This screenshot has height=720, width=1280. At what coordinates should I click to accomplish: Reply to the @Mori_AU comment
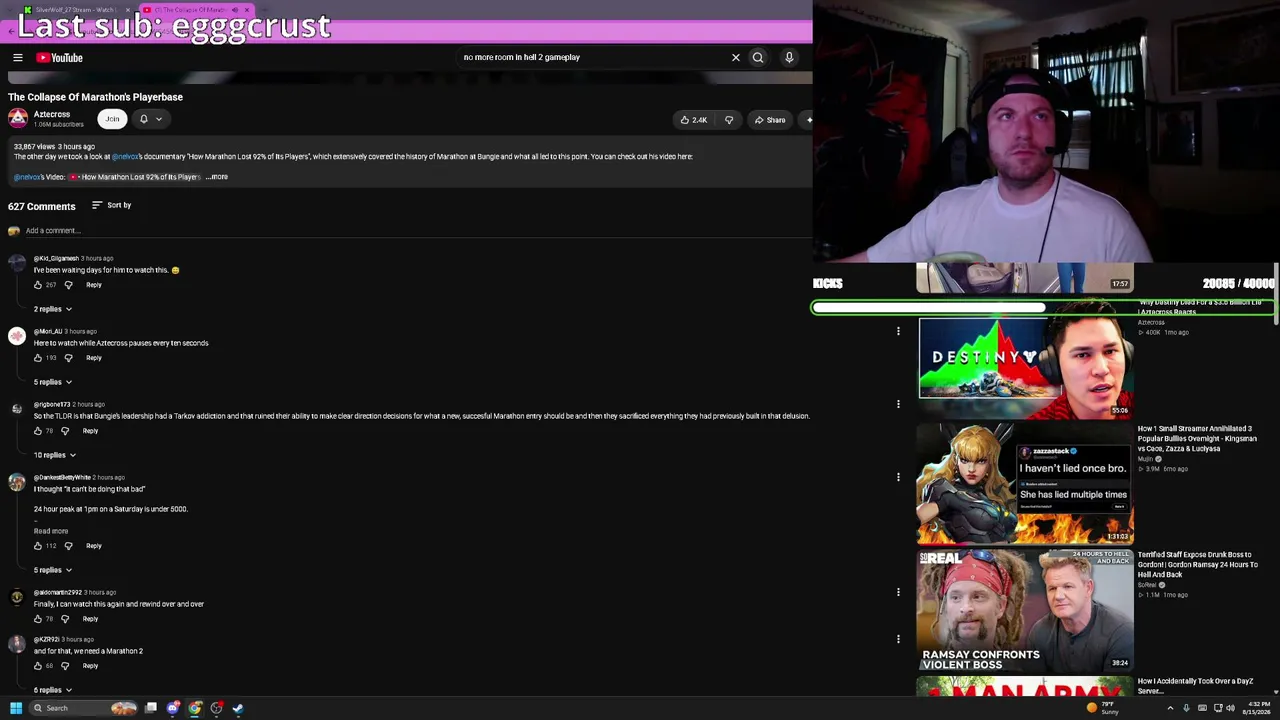click(x=94, y=358)
